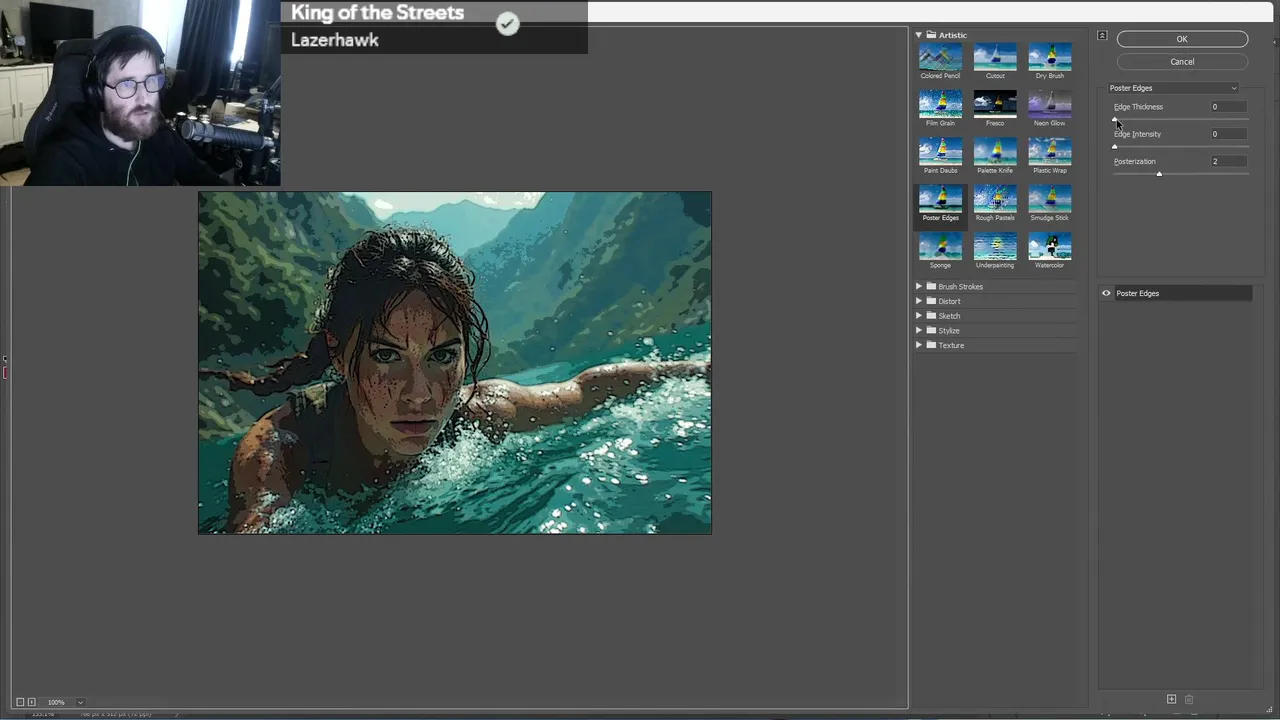Zoom in with the plus button

32,702
